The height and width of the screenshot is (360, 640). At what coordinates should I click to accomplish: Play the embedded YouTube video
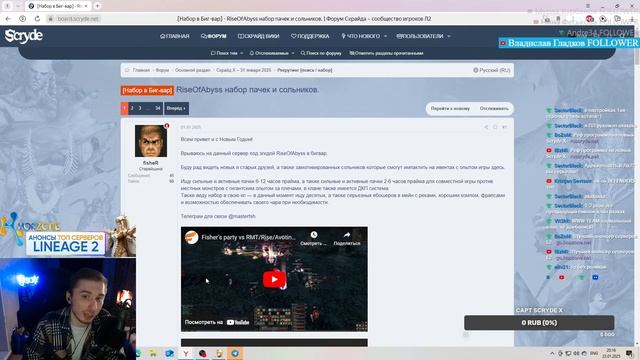coord(274,280)
